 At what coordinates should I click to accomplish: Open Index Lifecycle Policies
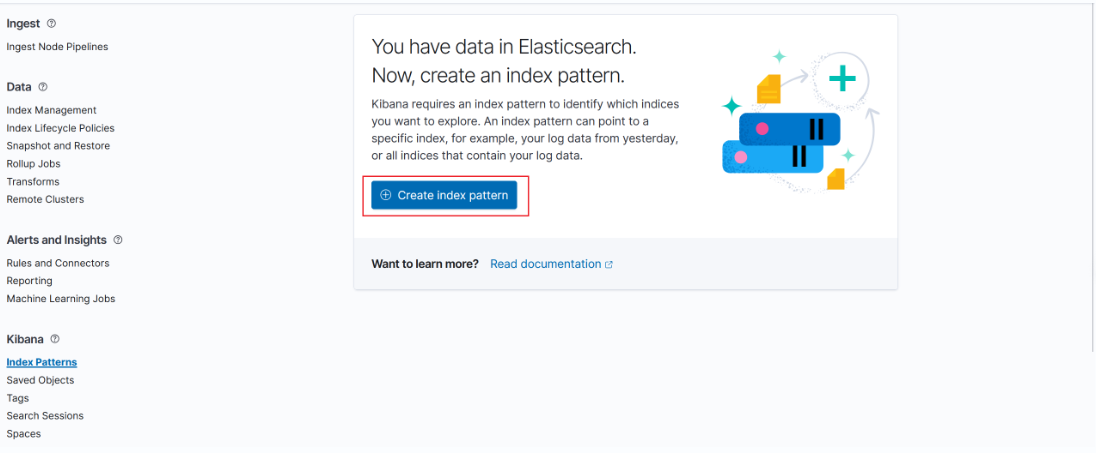[60, 128]
